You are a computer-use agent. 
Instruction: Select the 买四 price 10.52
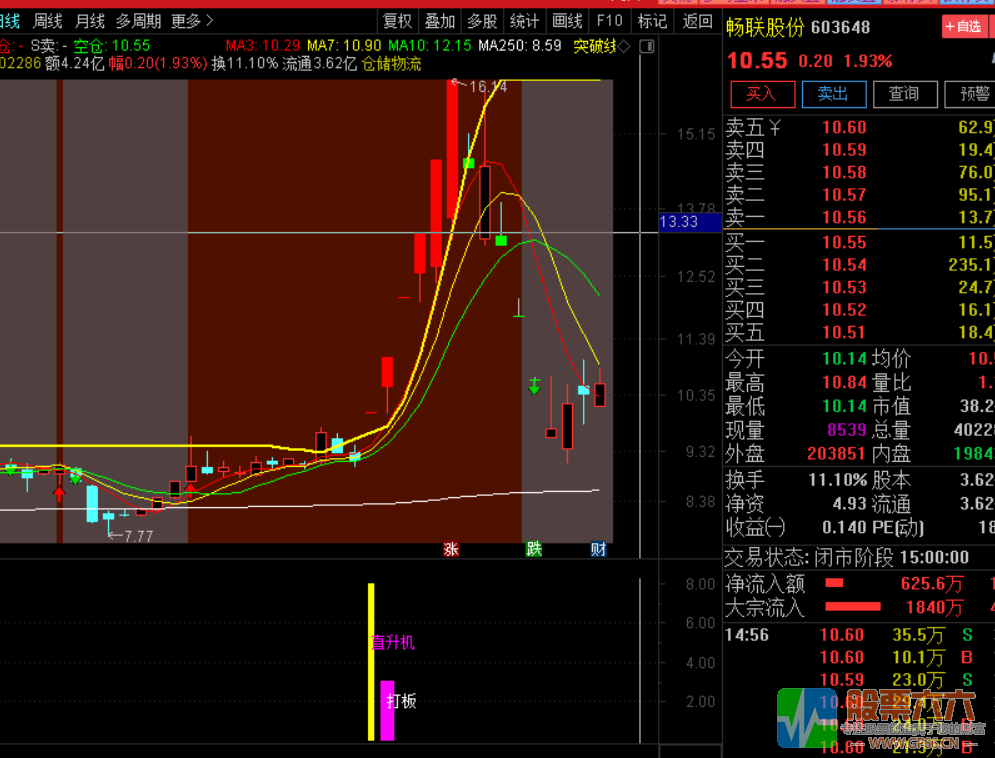844,310
